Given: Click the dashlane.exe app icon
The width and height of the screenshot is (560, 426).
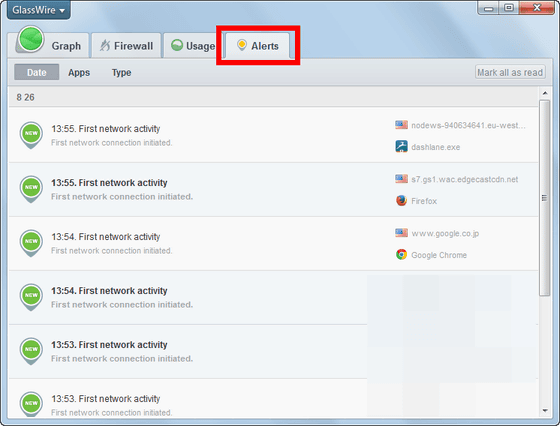Looking at the screenshot, I should point(401,146).
